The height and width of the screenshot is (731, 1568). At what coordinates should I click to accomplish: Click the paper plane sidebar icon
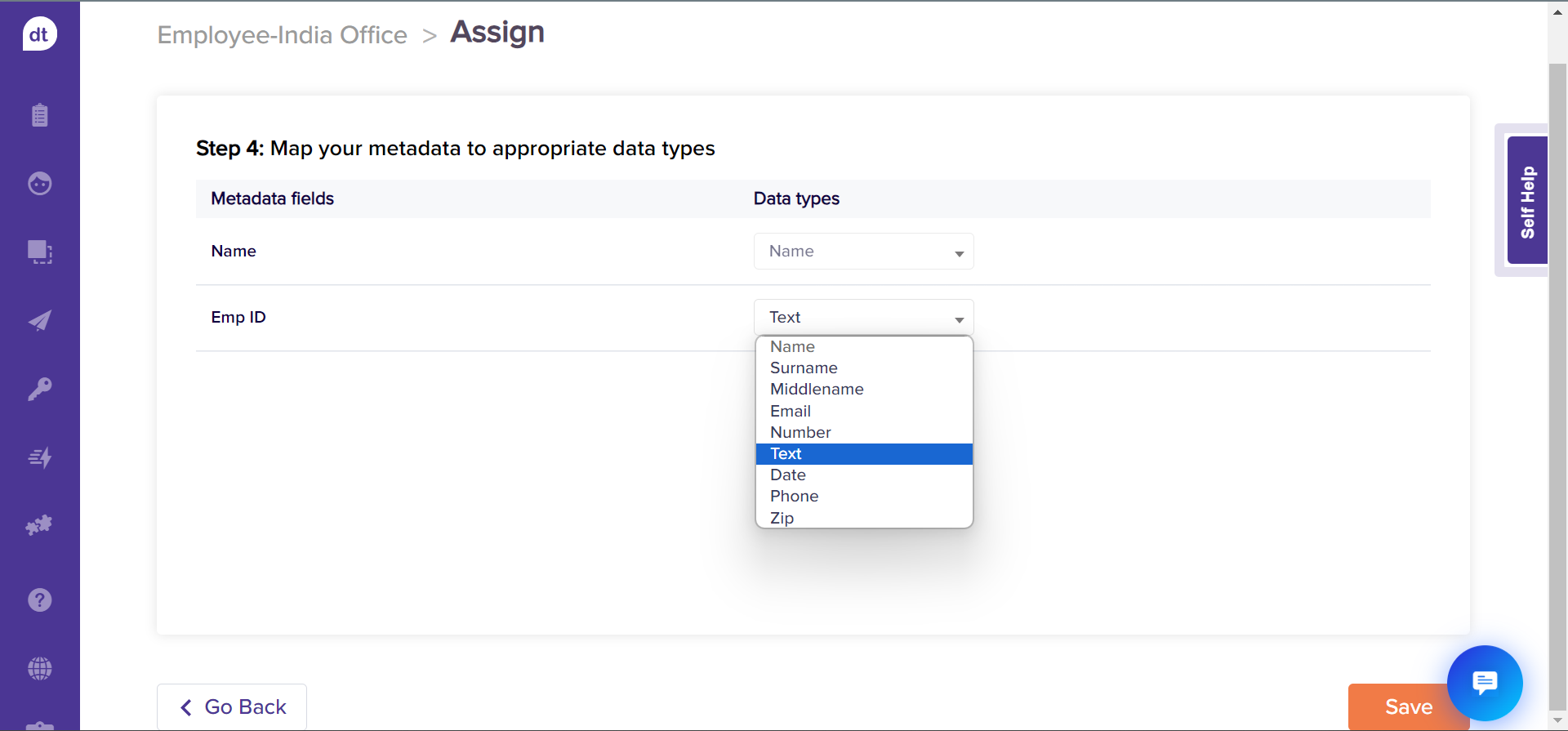point(39,320)
